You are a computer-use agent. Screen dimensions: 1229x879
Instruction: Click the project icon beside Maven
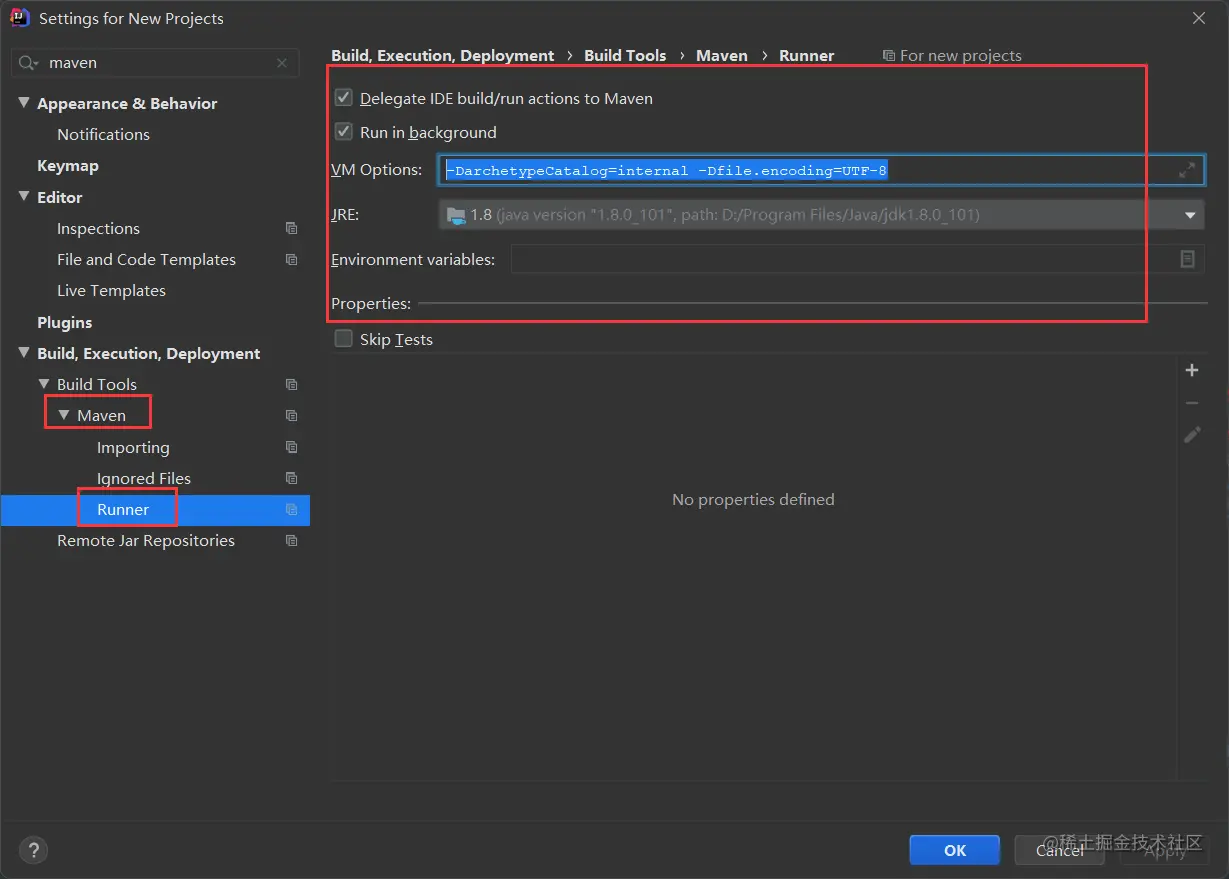(291, 416)
